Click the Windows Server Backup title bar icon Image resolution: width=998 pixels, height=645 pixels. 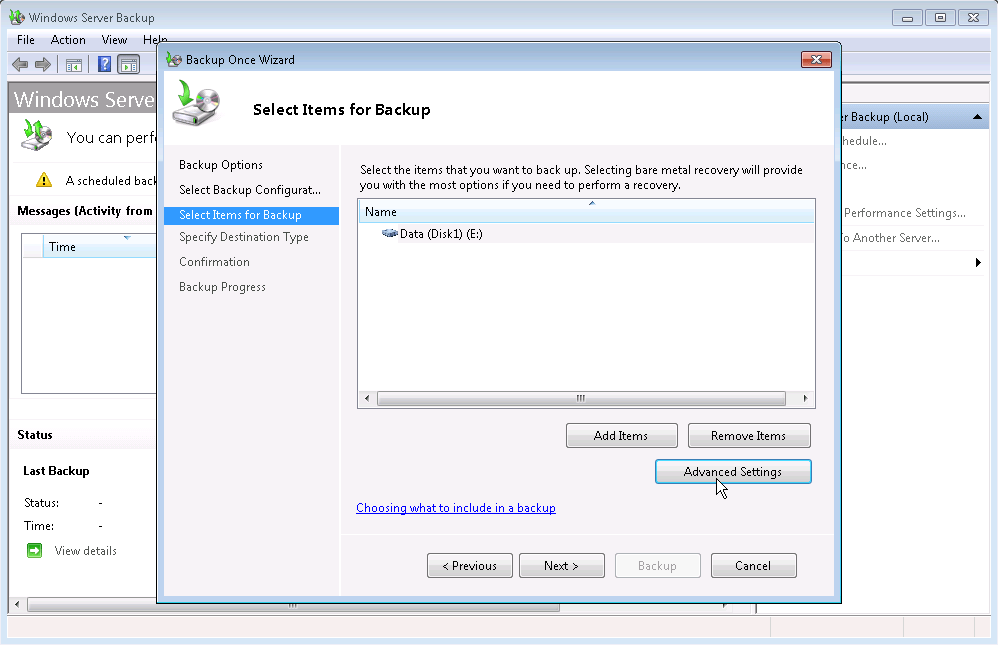tap(15, 17)
